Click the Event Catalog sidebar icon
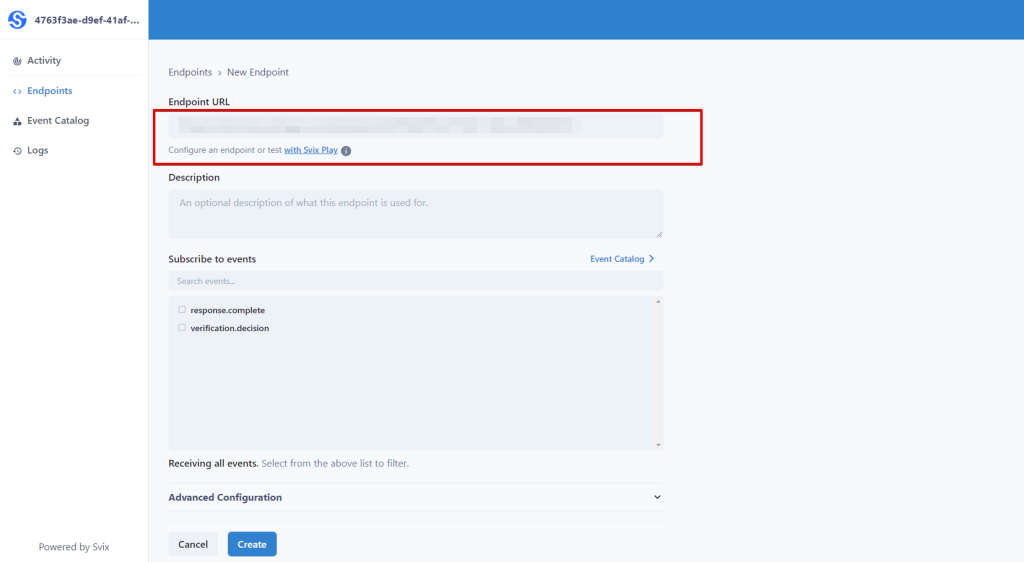Viewport: 1024px width, 562px height. point(17,121)
